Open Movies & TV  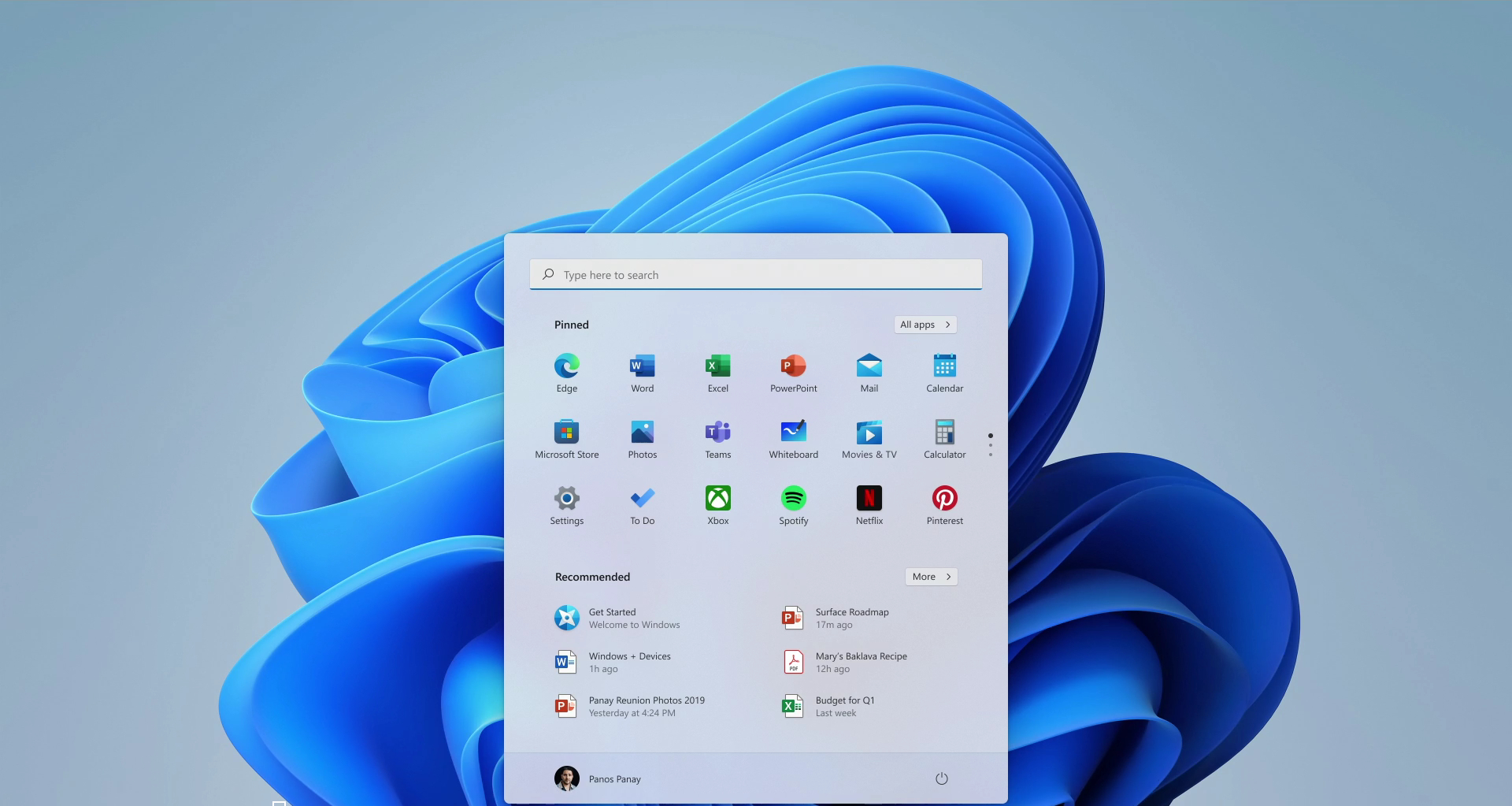tap(869, 440)
